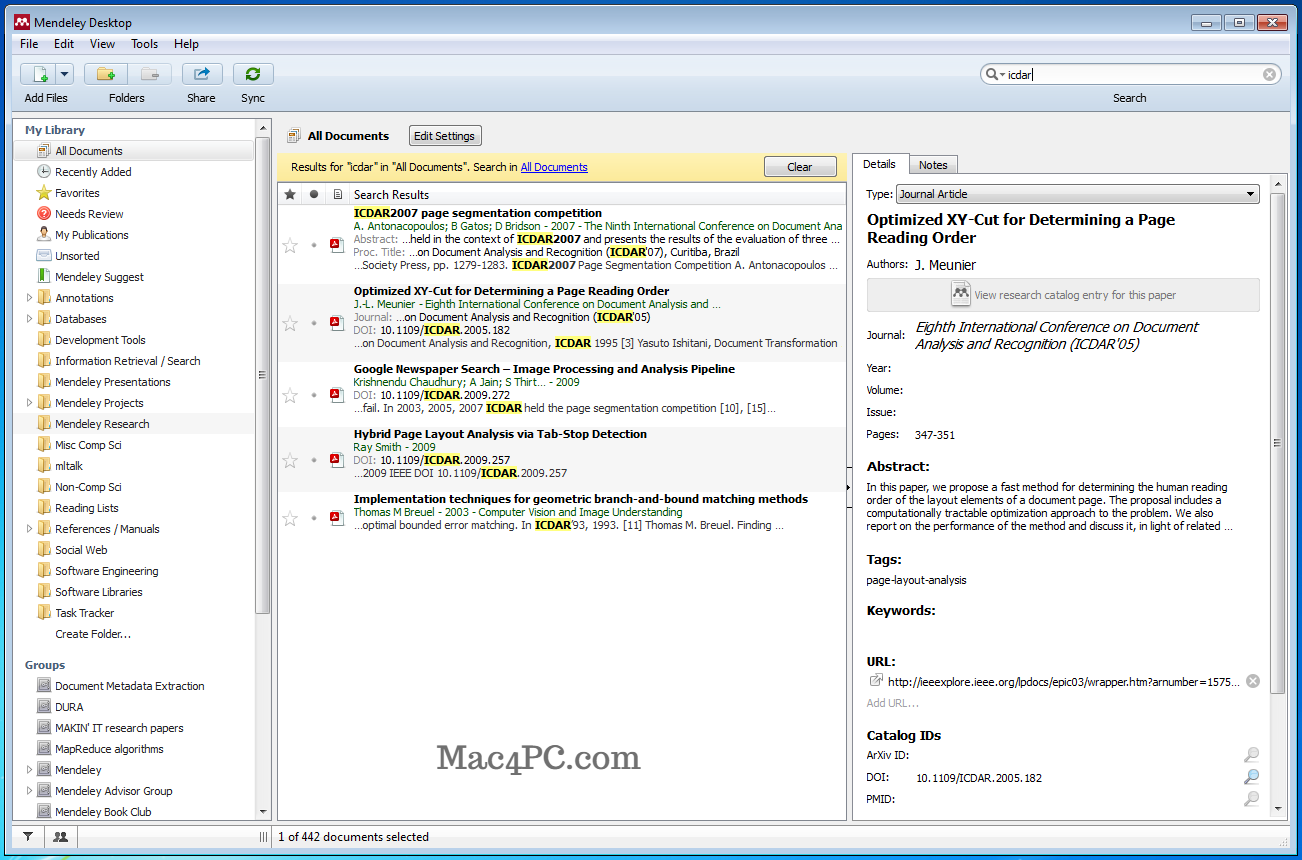Select Favorites in My Library
Image resolution: width=1302 pixels, height=860 pixels.
point(77,193)
